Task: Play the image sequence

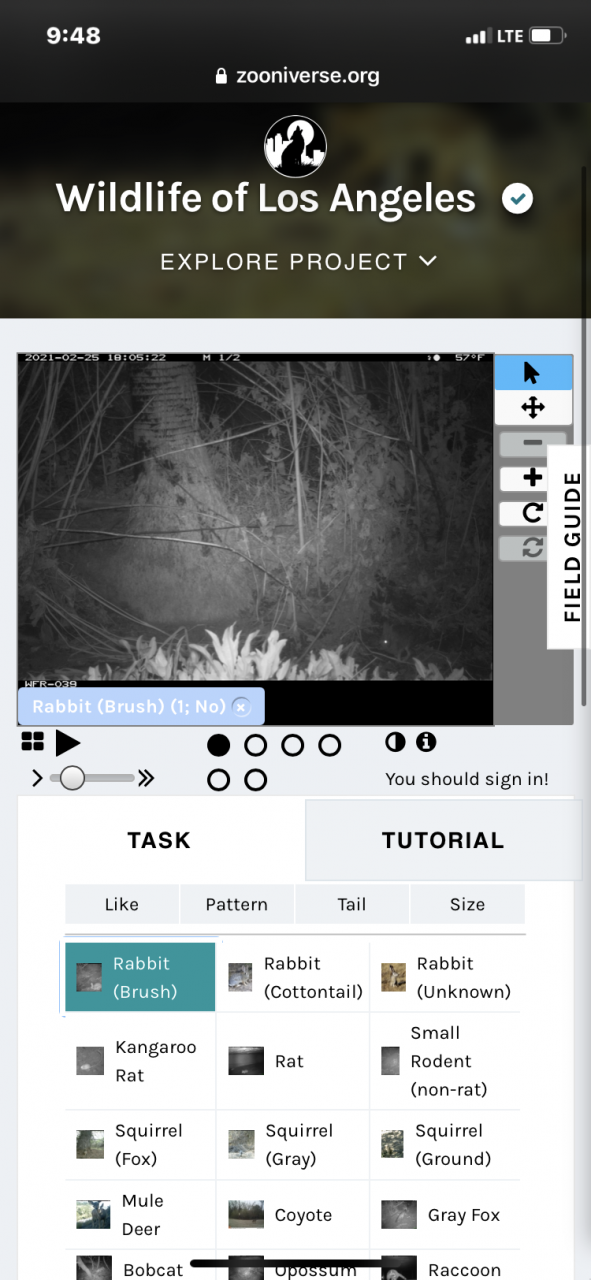Action: (67, 743)
